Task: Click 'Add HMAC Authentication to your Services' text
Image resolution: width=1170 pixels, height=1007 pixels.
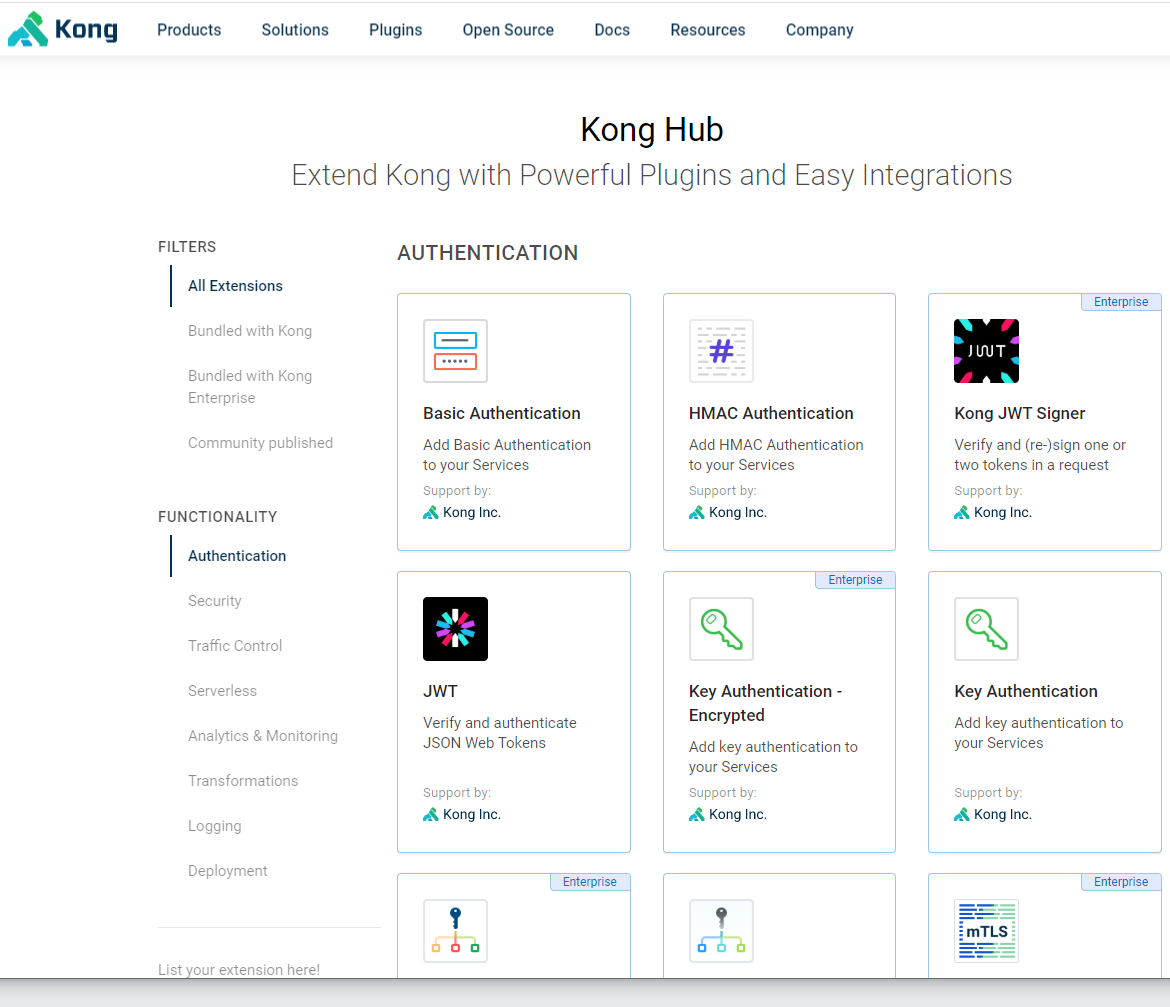Action: pyautogui.click(x=776, y=454)
